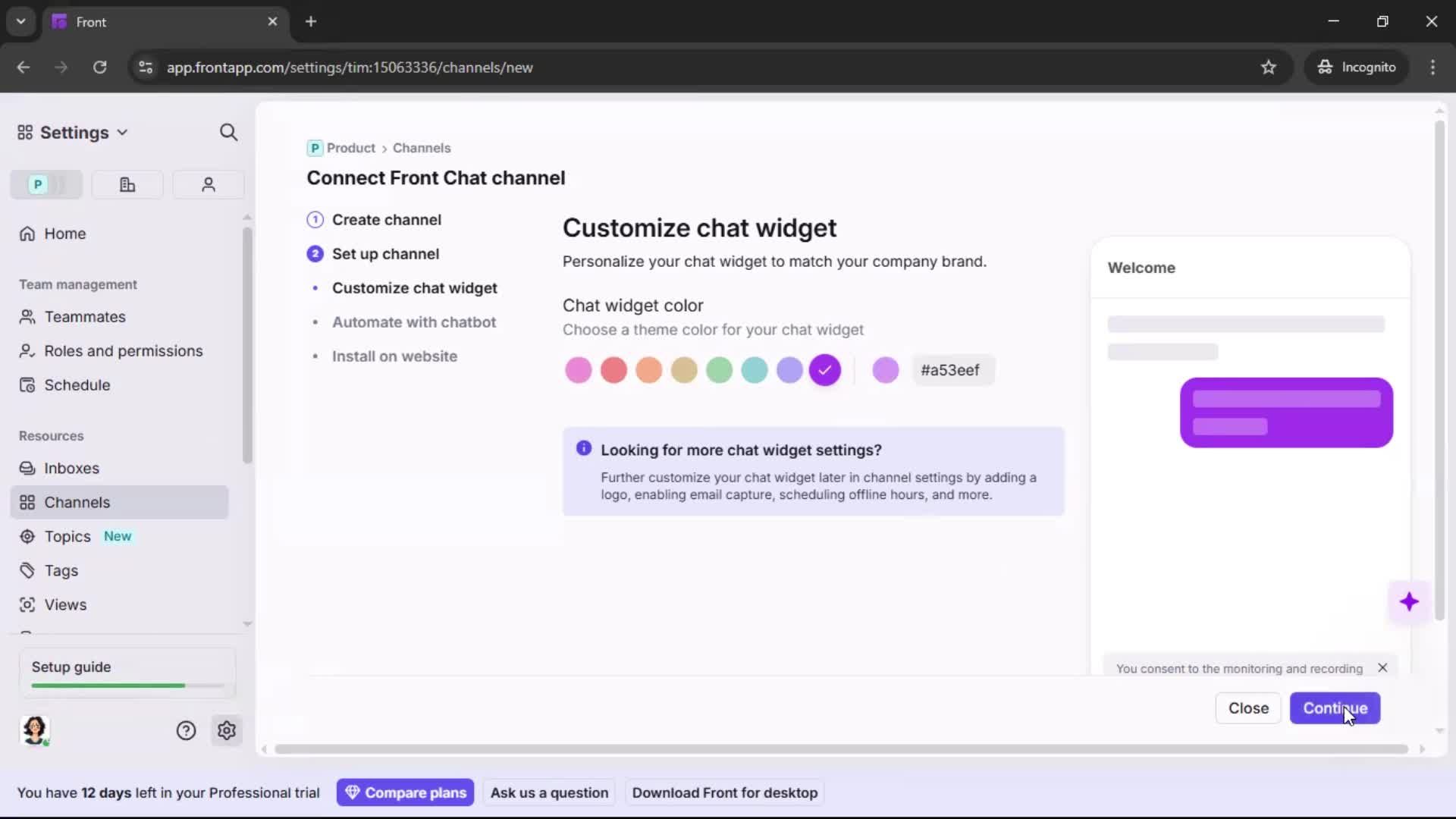Click the search magnifier icon in sidebar
The width and height of the screenshot is (1456, 819).
coord(228,133)
